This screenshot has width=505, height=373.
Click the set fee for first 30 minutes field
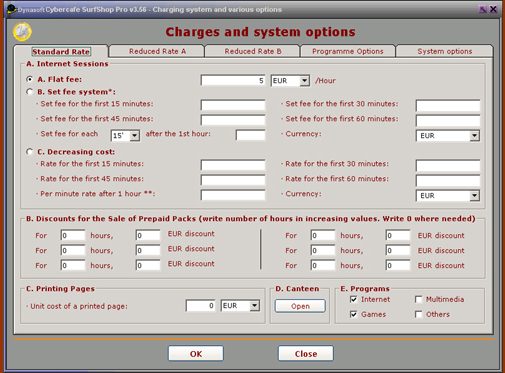448,106
